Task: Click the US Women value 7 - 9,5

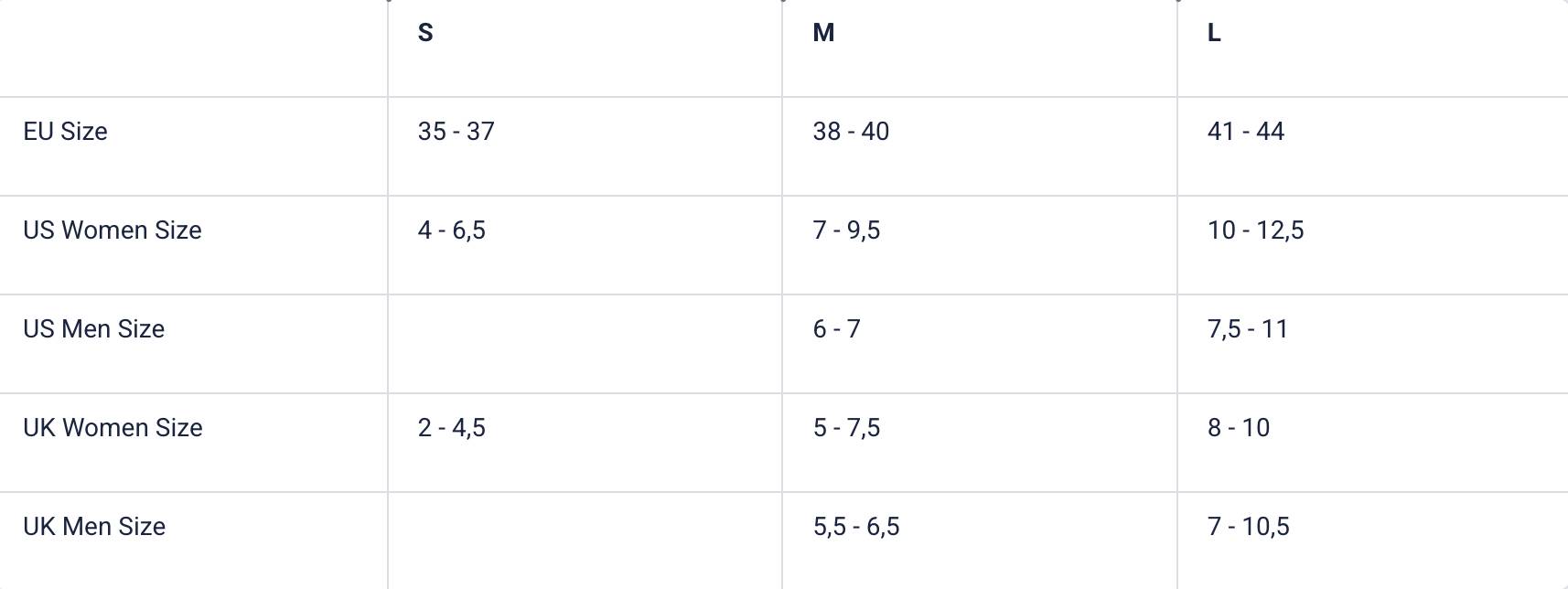Action: point(846,230)
